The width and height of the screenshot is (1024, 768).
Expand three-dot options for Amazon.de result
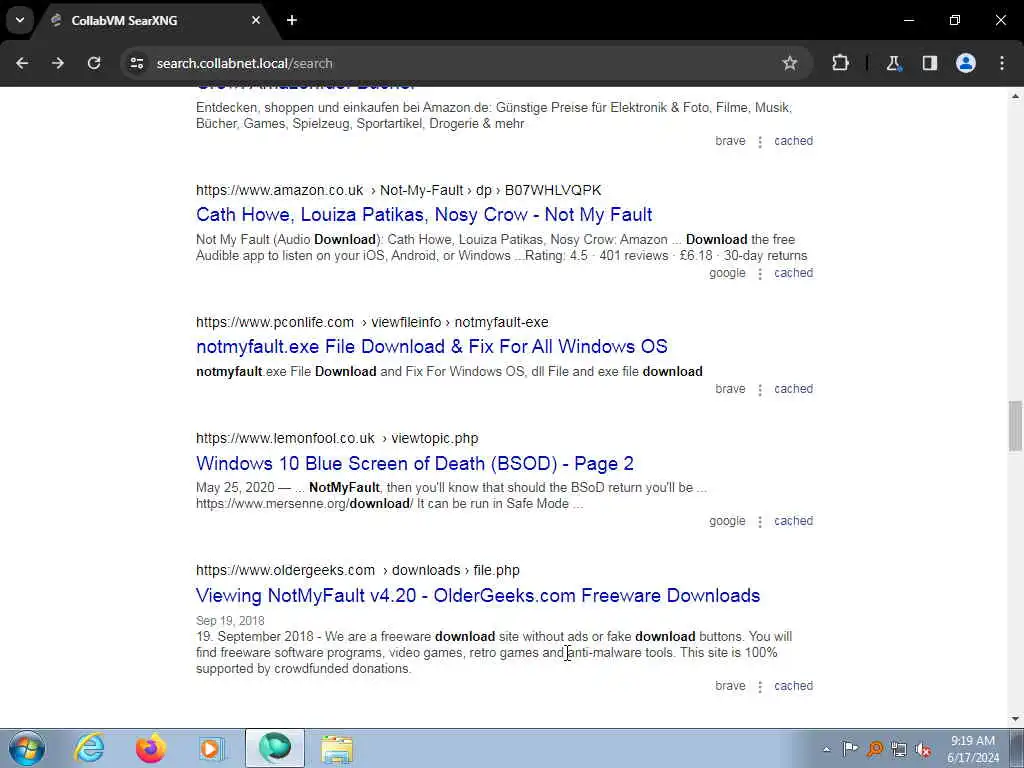[760, 142]
